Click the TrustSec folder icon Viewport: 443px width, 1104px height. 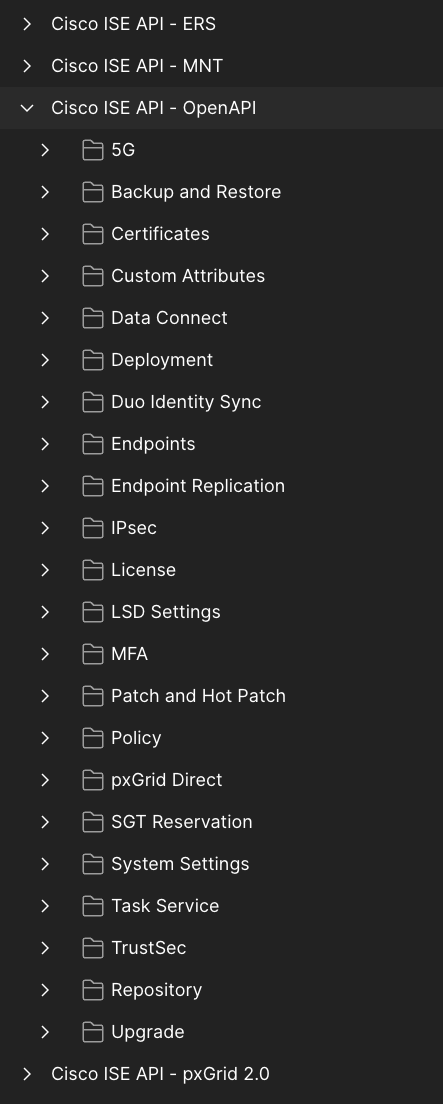(x=93, y=948)
